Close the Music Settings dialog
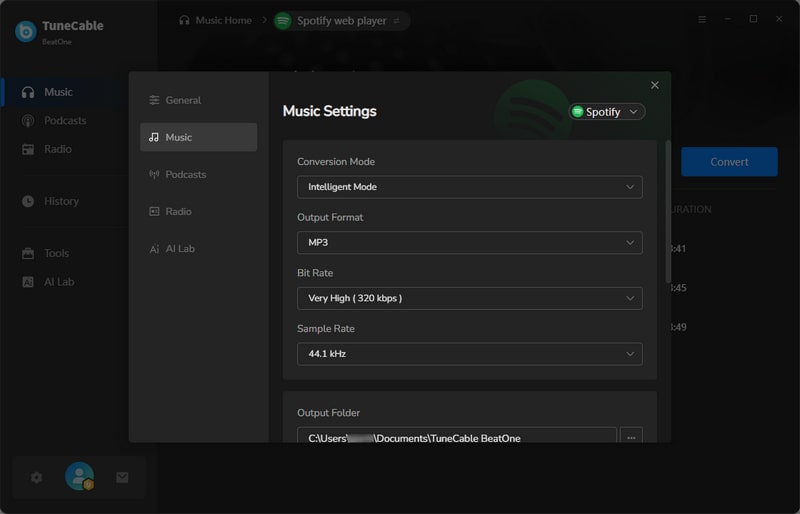Screen dimensions: 800x514 click(655, 85)
